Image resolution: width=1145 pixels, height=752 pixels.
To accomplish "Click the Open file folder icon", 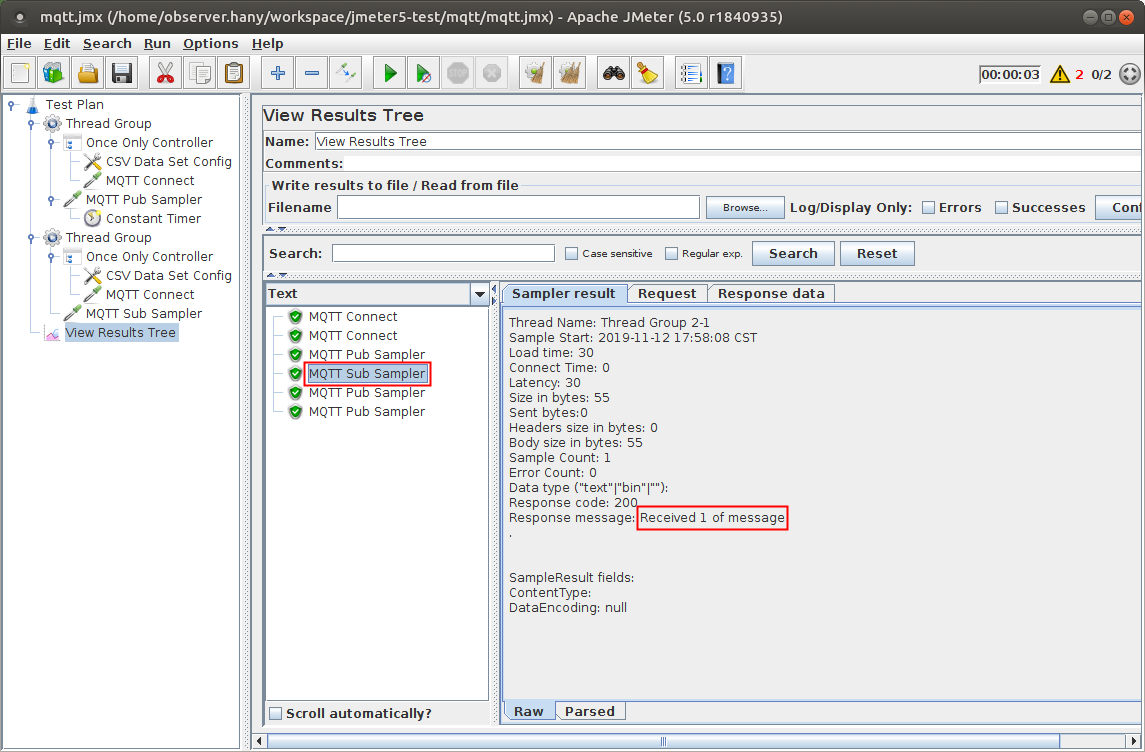I will click(88, 73).
